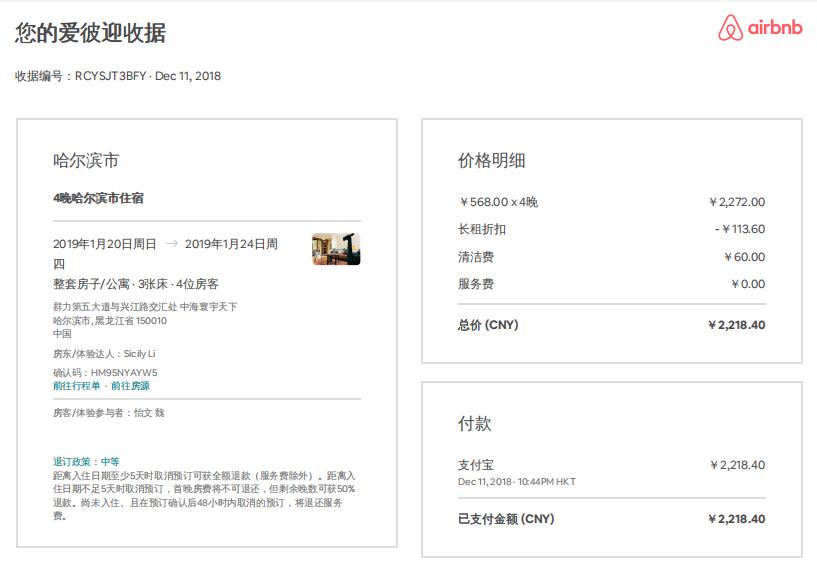
Task: Click ¥568.00 x 4晚 label
Action: [498, 202]
